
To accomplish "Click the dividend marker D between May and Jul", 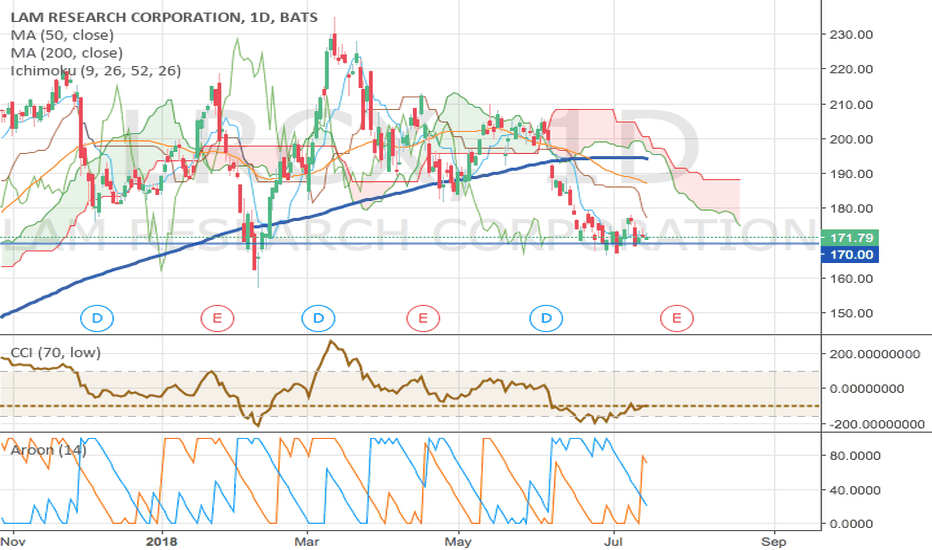I will [546, 318].
